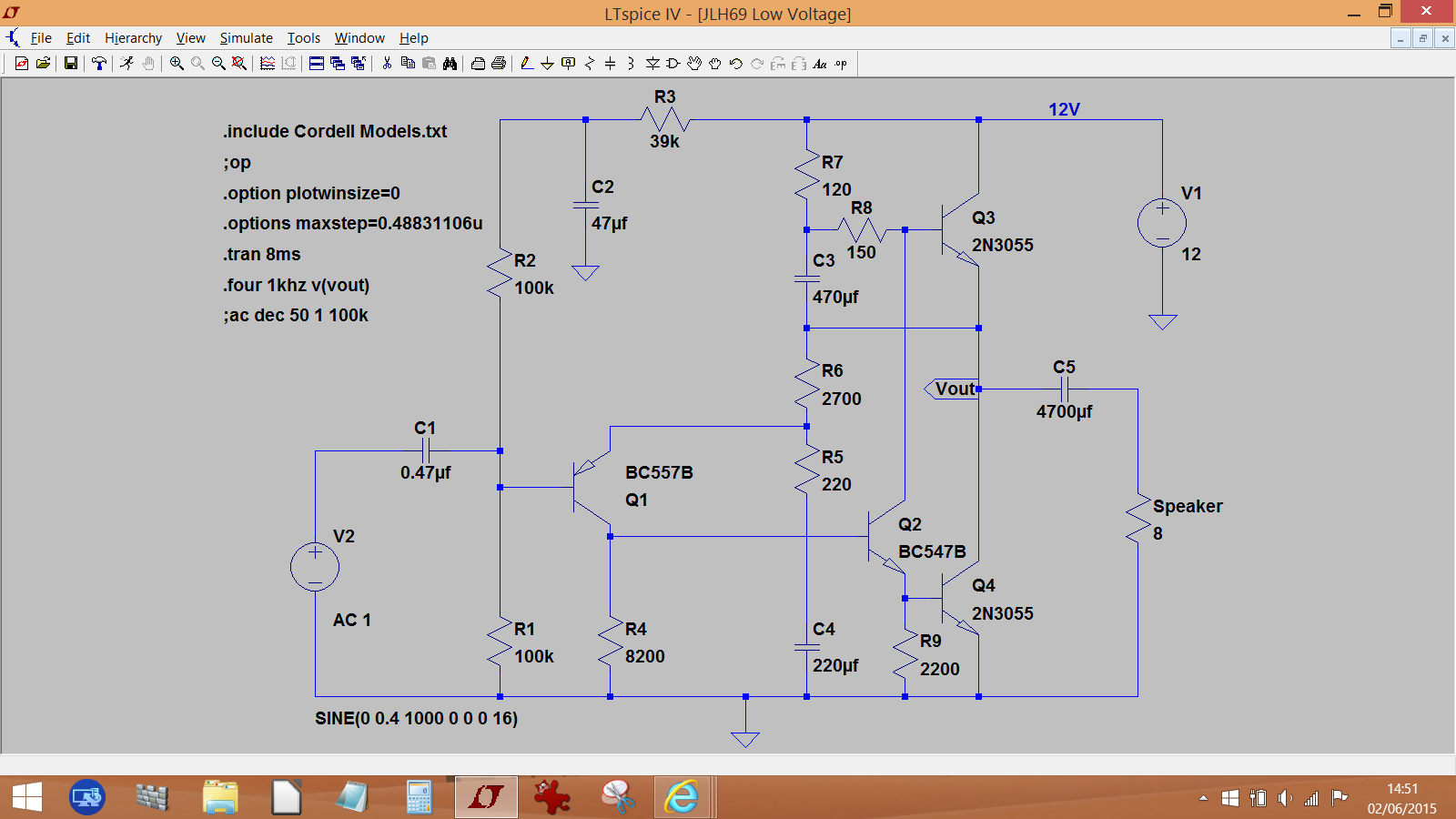Open the View menu

point(191,38)
